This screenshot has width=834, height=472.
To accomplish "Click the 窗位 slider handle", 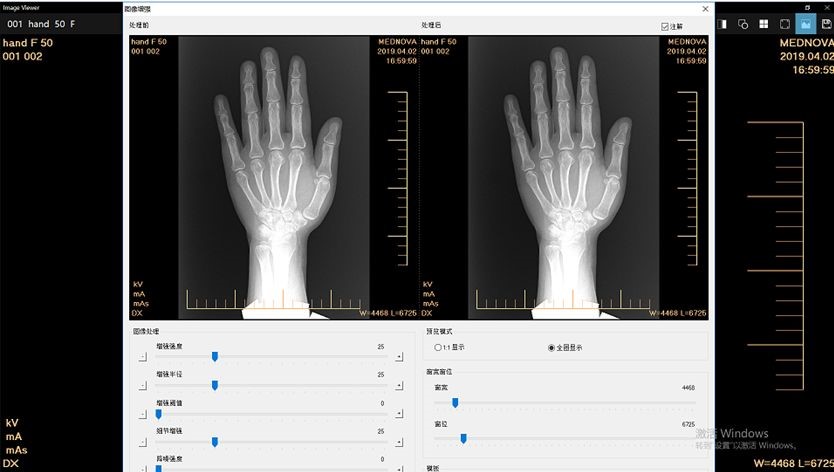I will point(463,438).
